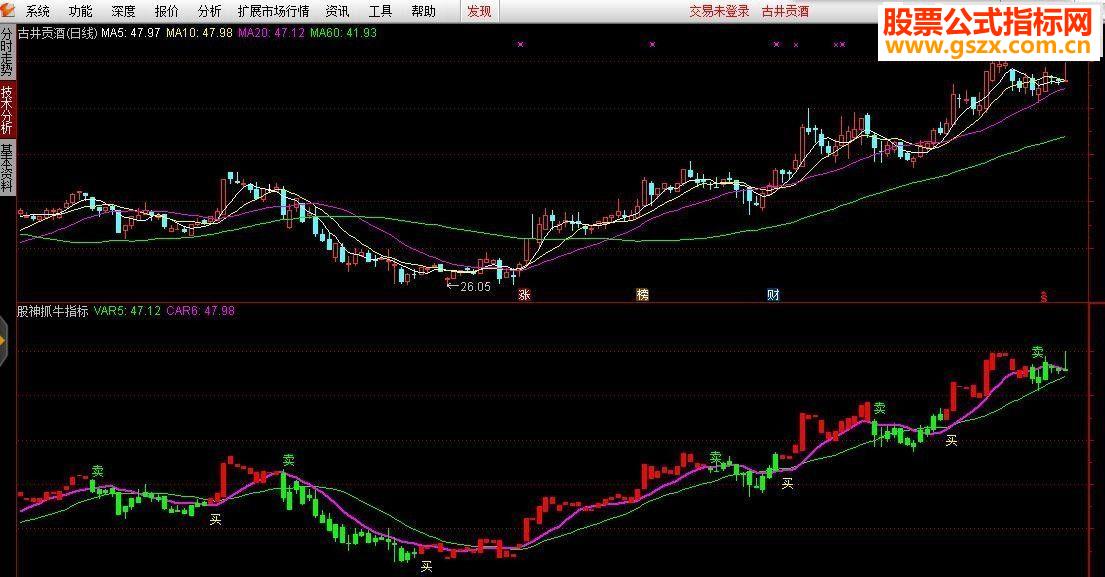1105x577 pixels.
Task: Click MA60: 41.93 indicator label
Action: [x=343, y=32]
